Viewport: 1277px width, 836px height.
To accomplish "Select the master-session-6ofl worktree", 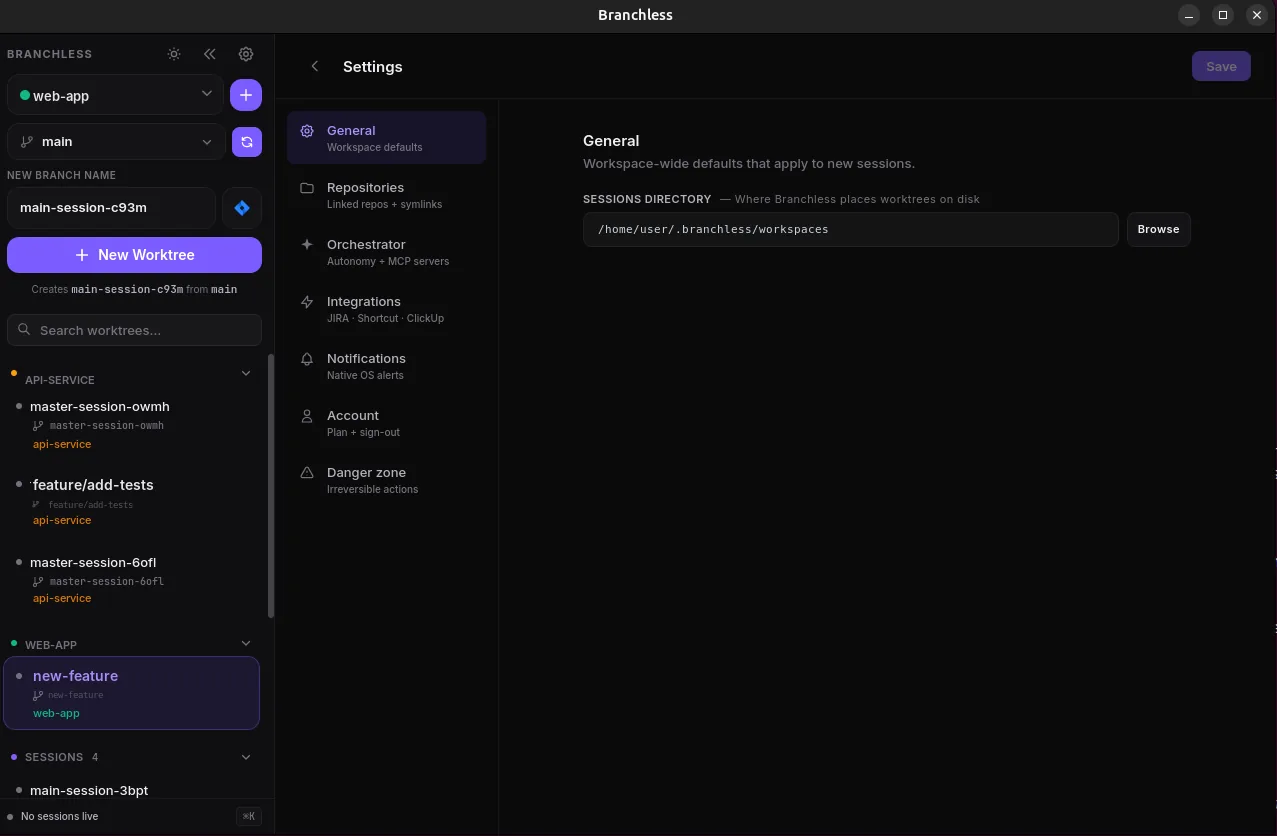I will [133, 579].
